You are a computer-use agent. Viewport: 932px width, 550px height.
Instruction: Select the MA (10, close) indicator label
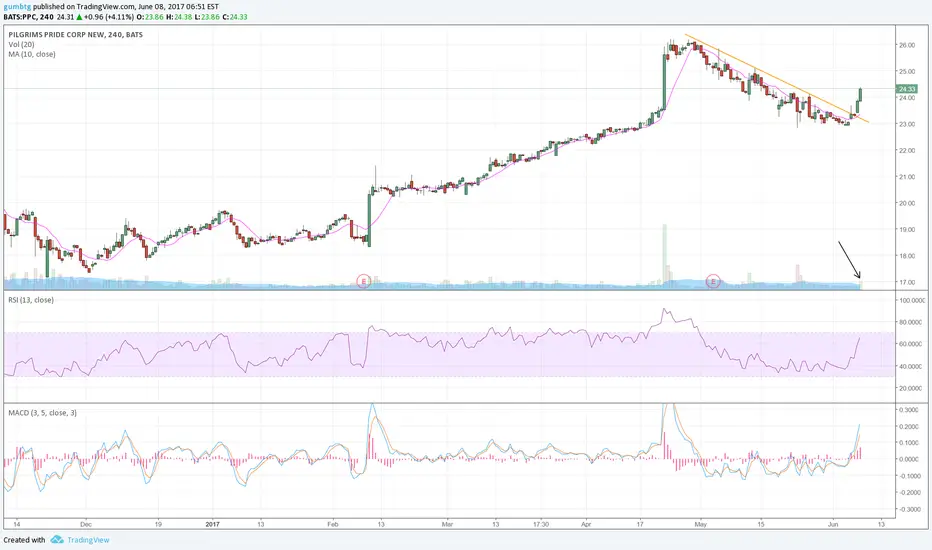32,54
